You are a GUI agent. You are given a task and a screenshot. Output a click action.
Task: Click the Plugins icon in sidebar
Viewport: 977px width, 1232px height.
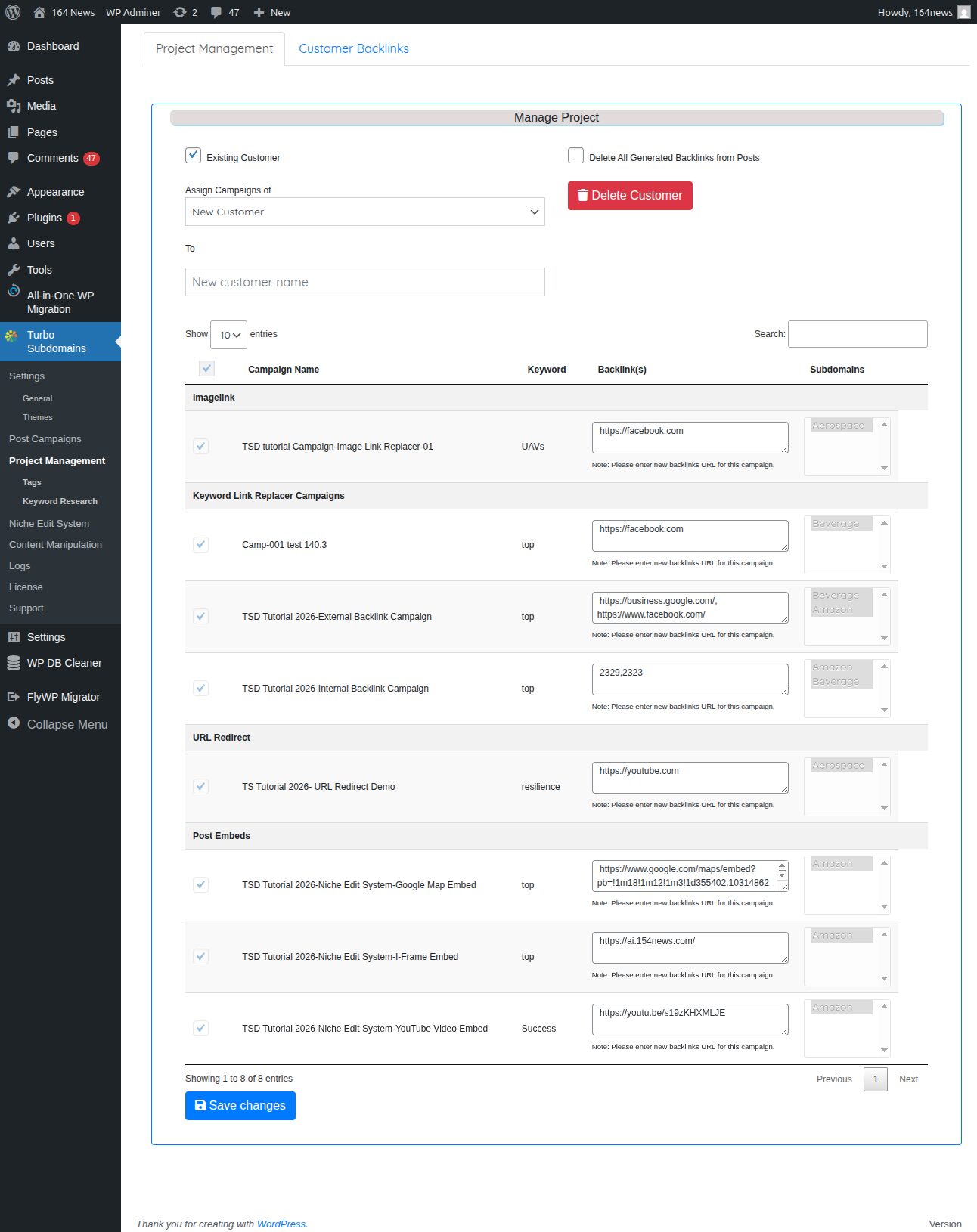pyautogui.click(x=14, y=218)
